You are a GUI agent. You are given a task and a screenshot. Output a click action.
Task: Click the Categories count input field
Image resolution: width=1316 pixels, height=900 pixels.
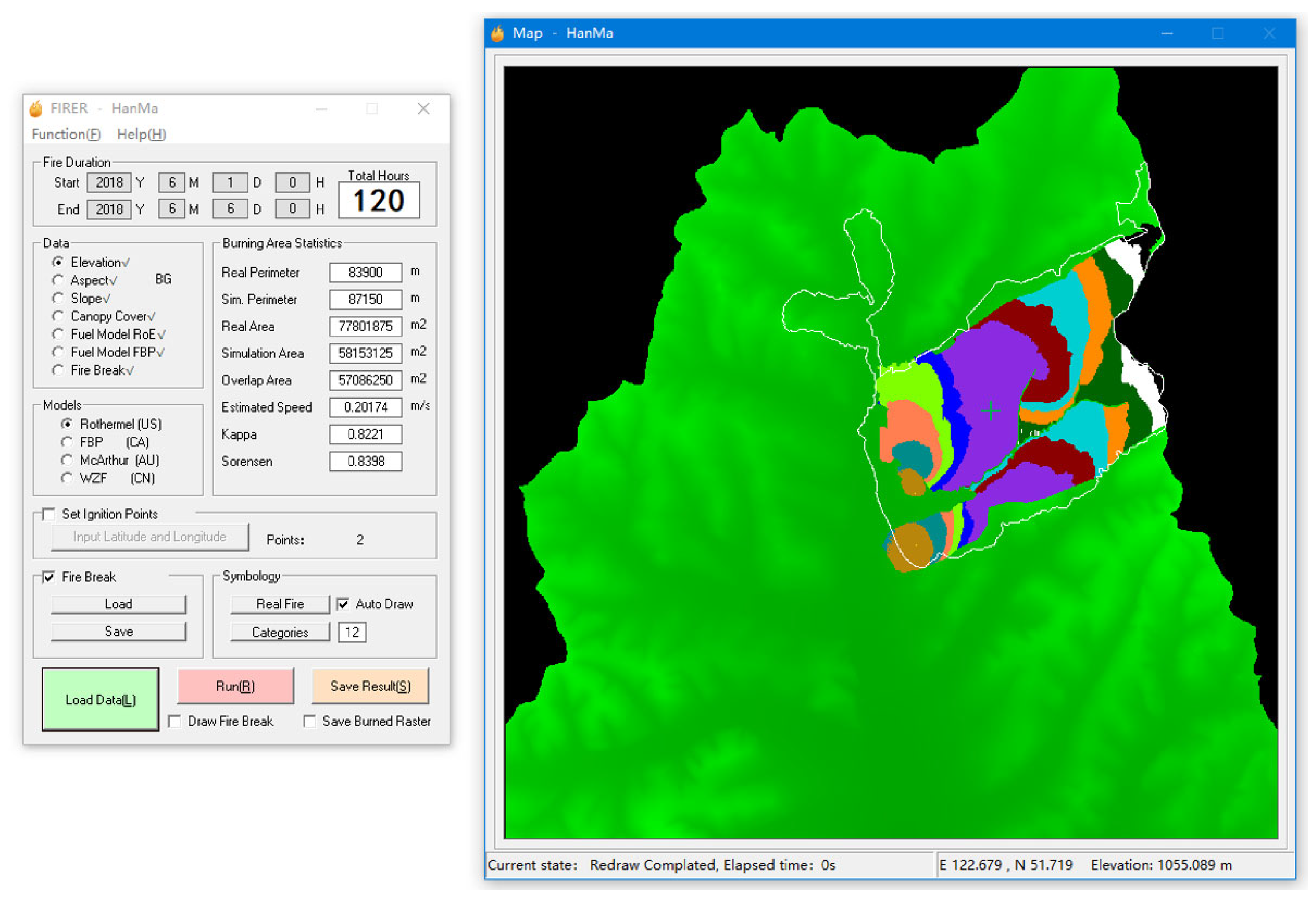tap(352, 632)
